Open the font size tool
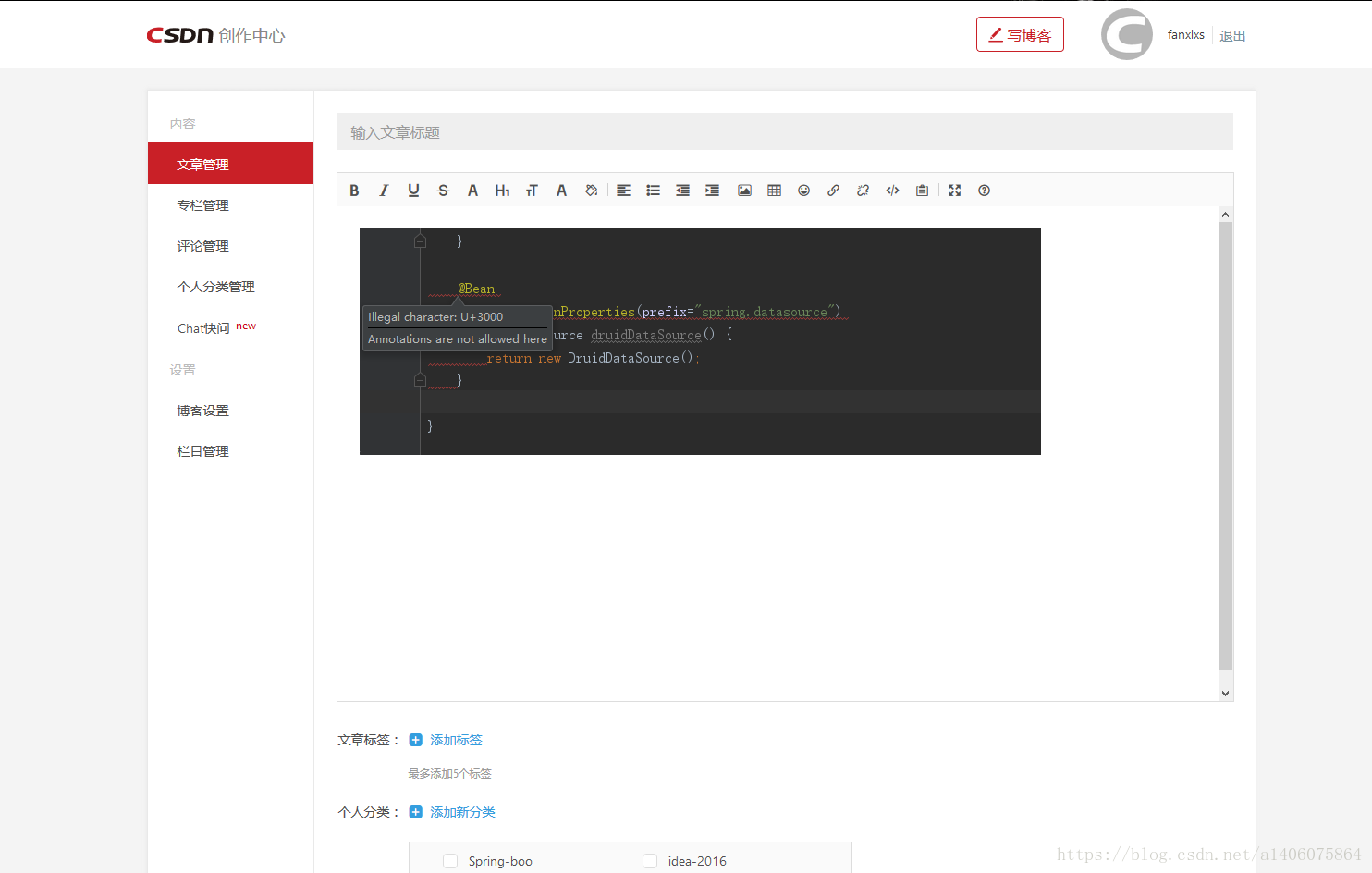The height and width of the screenshot is (873, 1372). click(x=532, y=191)
